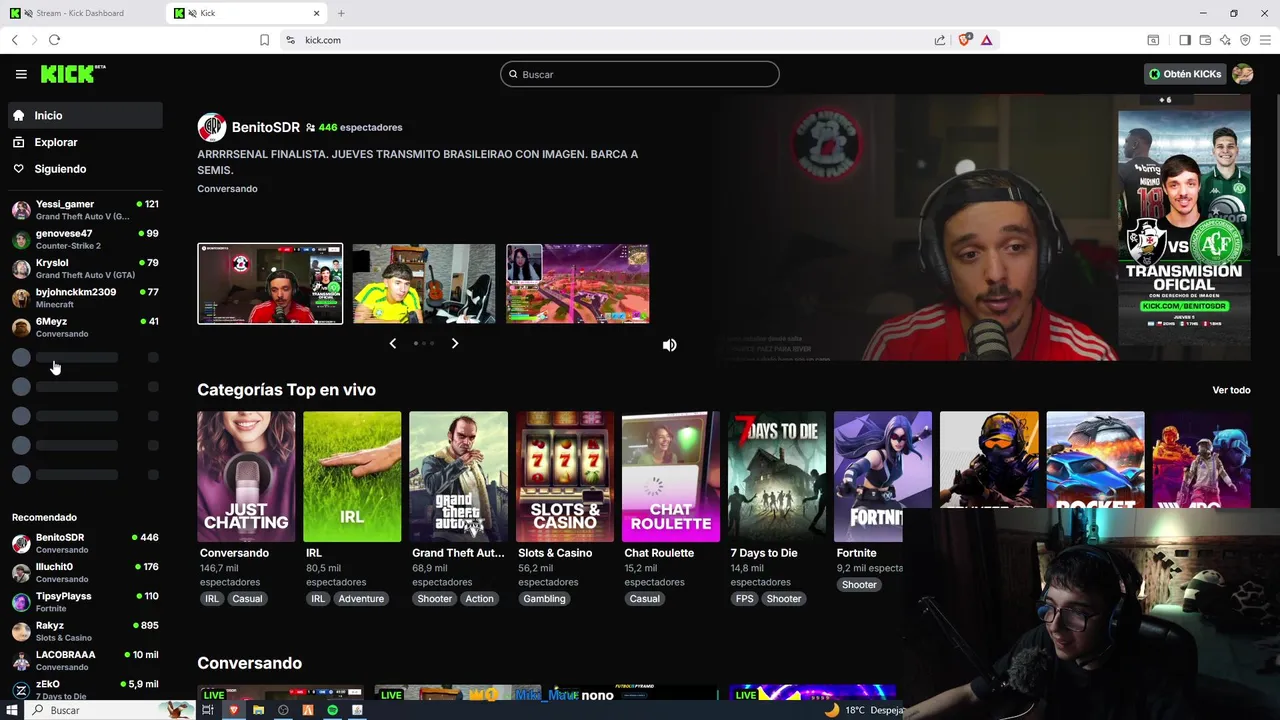Open the 7 Days to Die category card
Viewport: 1280px width, 720px height.
pyautogui.click(x=777, y=477)
